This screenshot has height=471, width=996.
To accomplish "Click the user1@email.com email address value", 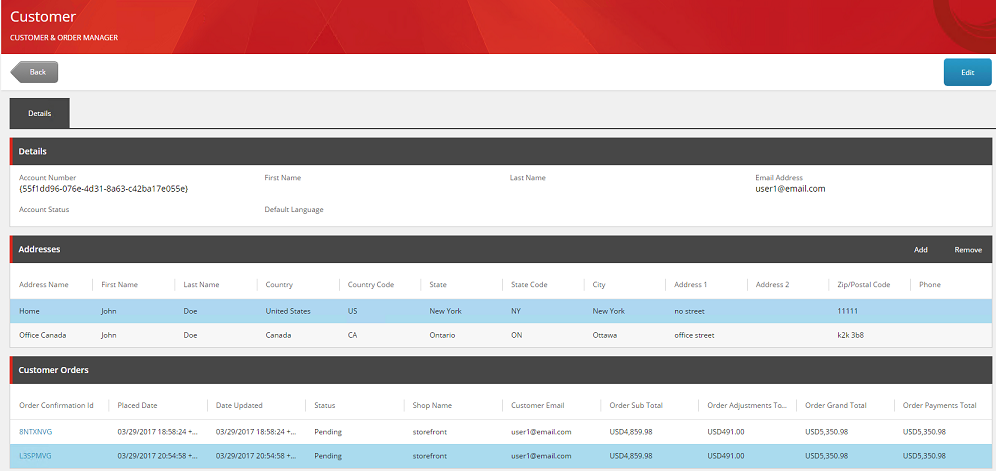I will (789, 189).
